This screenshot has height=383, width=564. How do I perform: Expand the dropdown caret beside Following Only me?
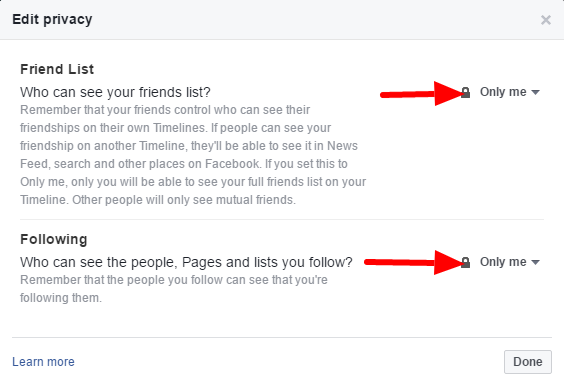click(535, 263)
